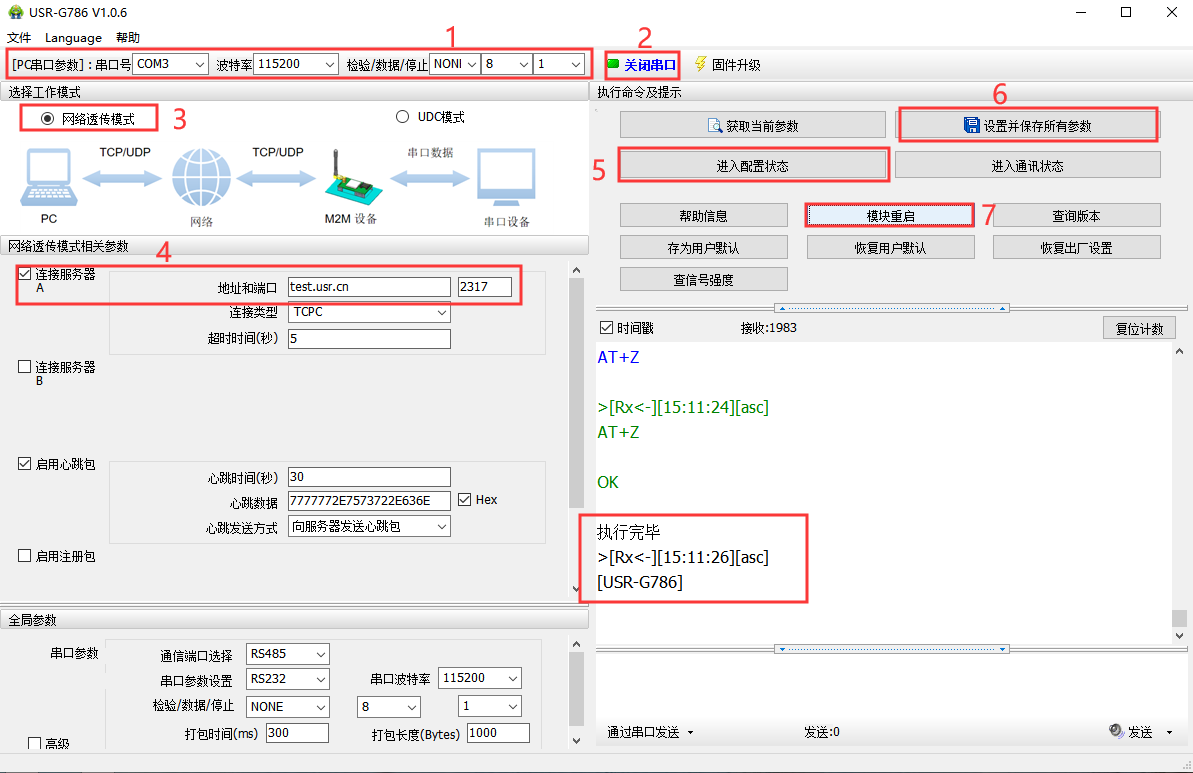1193x773 pixels.
Task: Open the Language menu
Action: click(x=73, y=38)
